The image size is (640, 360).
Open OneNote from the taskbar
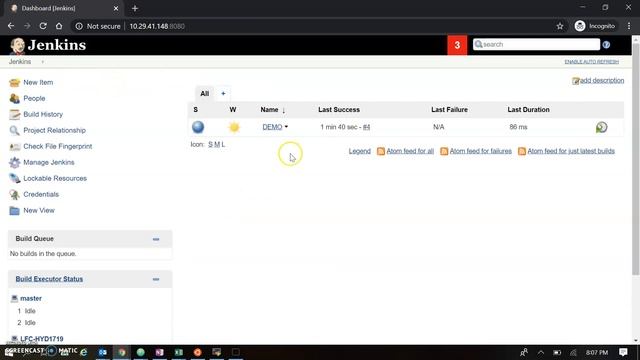pyautogui.click(x=160, y=352)
